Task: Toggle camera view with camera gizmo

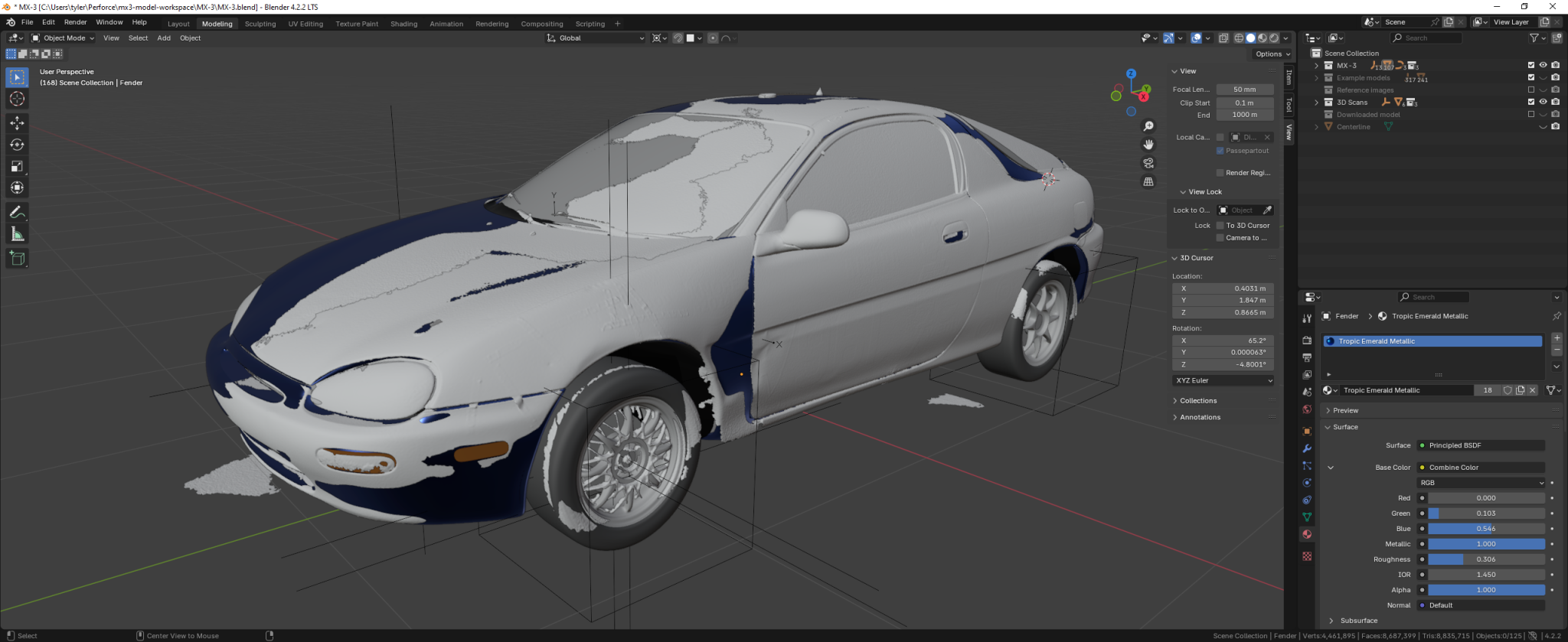Action: (1148, 163)
